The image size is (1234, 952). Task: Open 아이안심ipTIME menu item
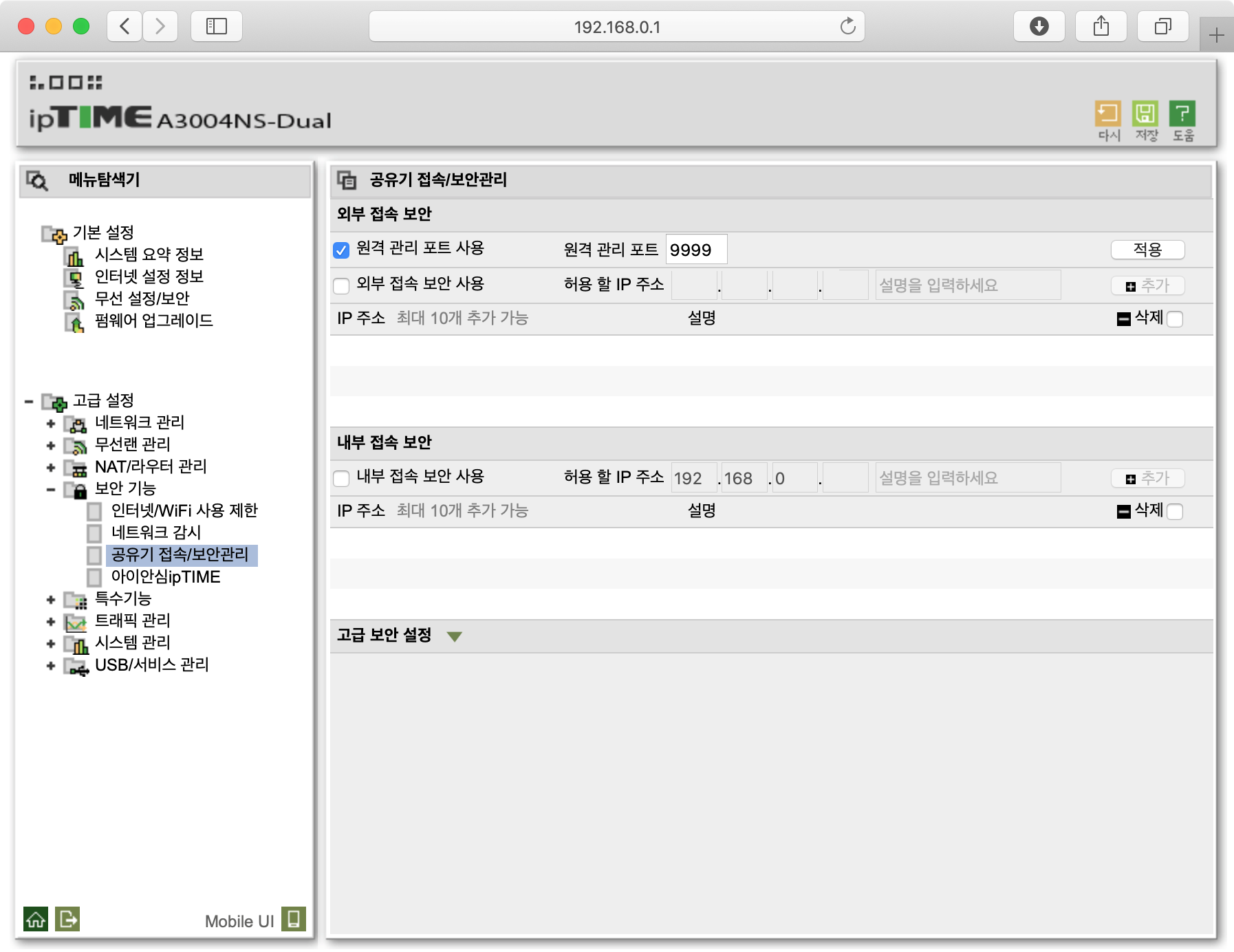[166, 576]
